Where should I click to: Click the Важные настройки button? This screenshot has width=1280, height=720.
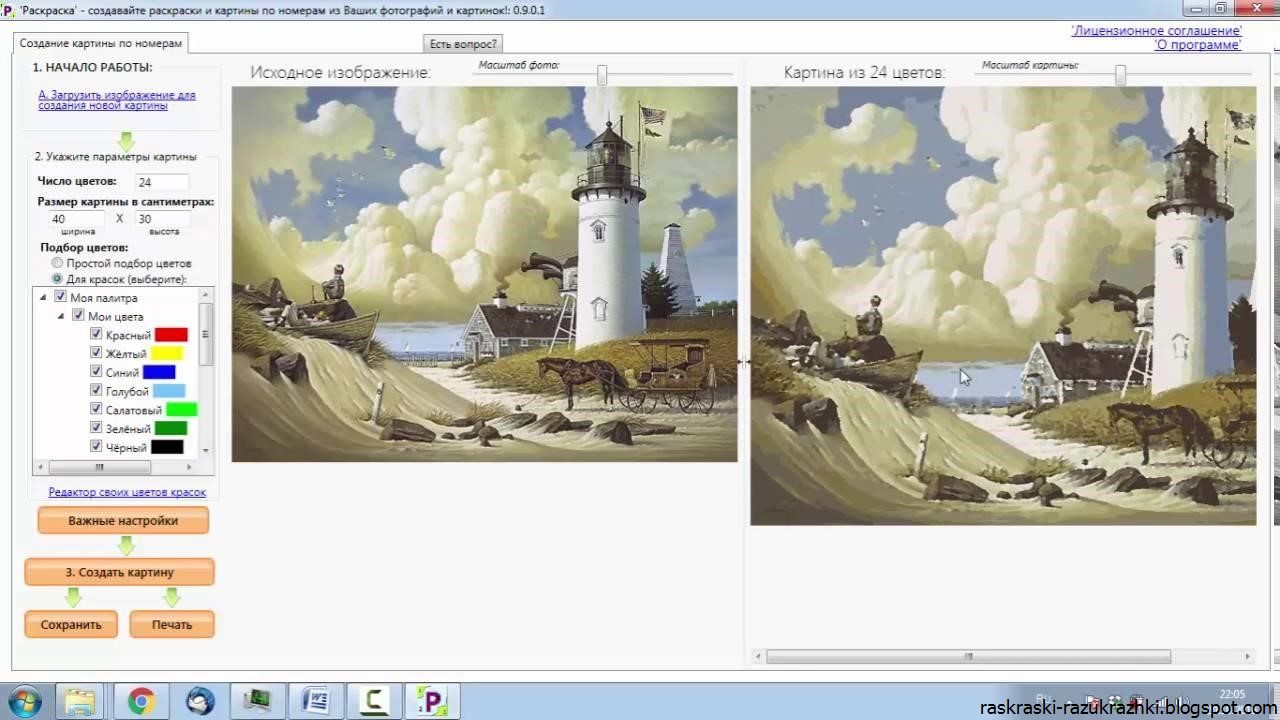point(123,521)
